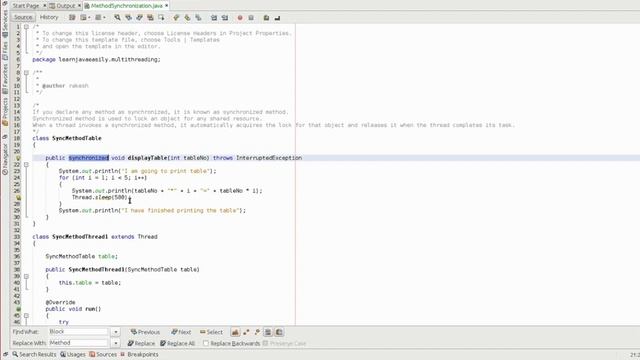Viewport: 640px width, 360px height.
Task: Click the Next find button
Action: (x=181, y=332)
